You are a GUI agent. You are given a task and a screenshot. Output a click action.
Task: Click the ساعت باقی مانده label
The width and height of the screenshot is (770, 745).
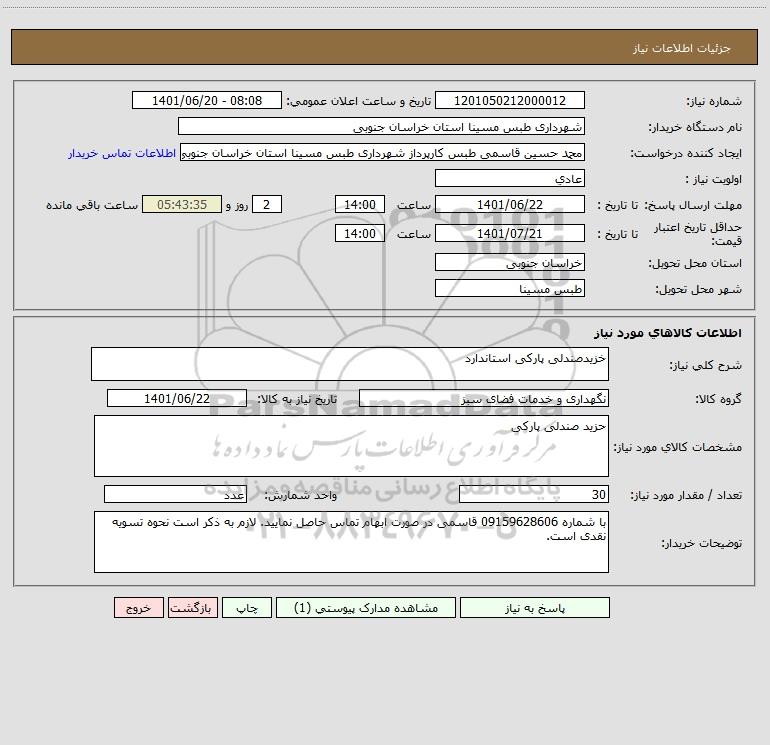[x=92, y=206]
